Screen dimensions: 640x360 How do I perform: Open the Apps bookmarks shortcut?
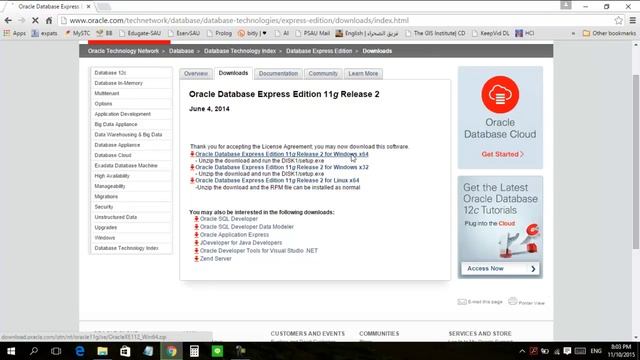click(15, 33)
